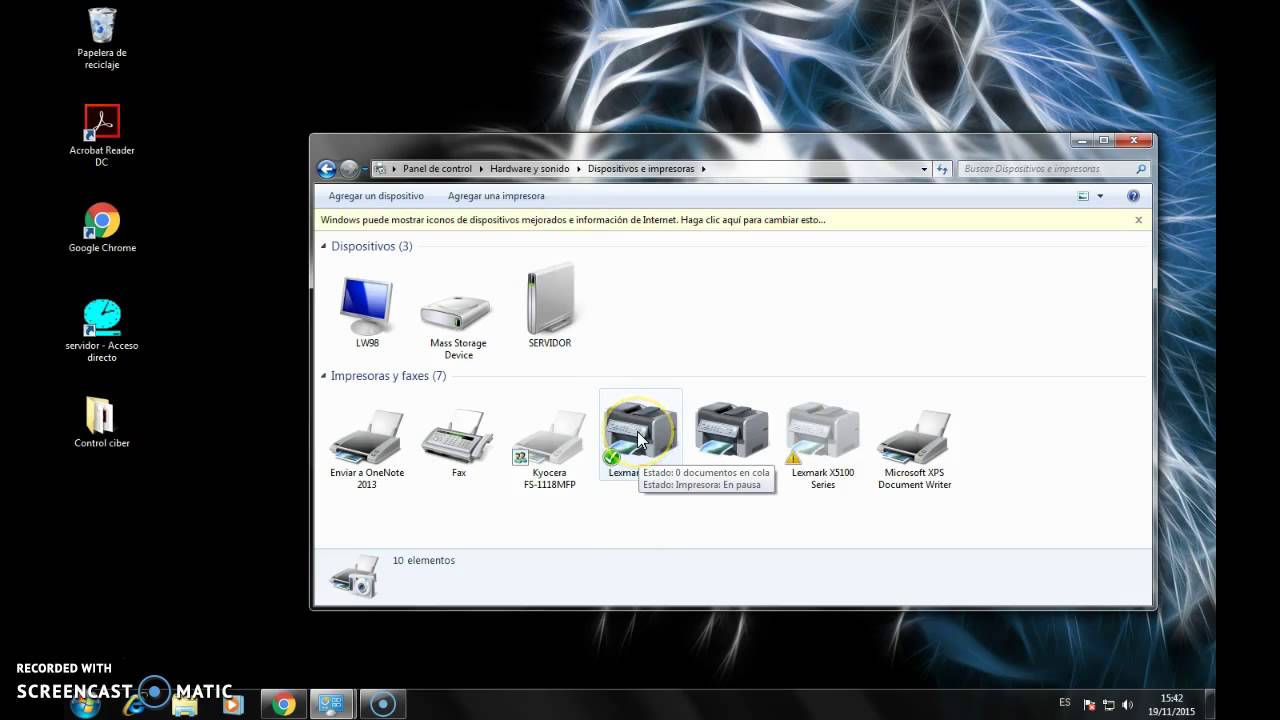Screen dimensions: 1280x720
Task: Expand the arrow before Panel de control
Action: [394, 169]
